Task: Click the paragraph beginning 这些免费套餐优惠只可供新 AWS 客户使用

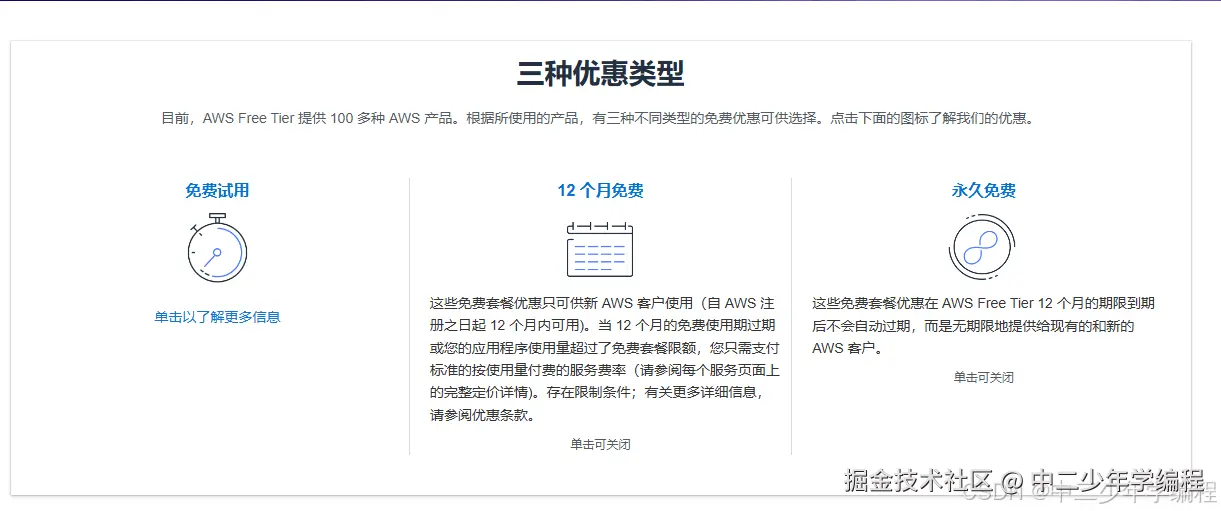Action: click(x=604, y=359)
